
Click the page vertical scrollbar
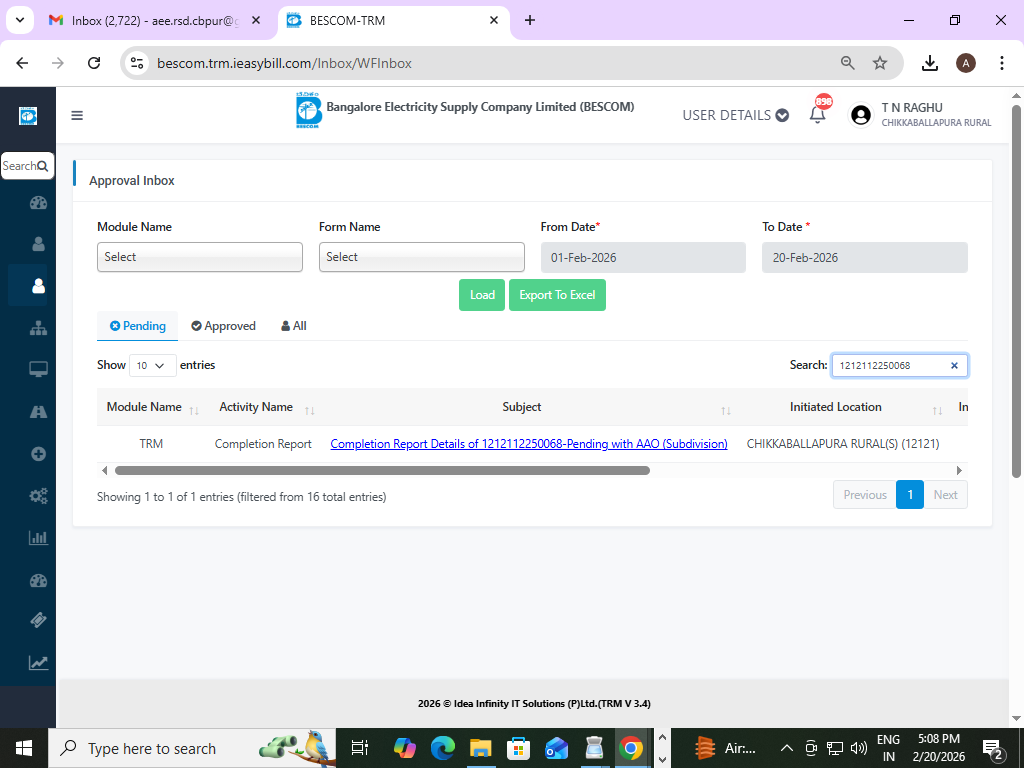coord(1016,291)
